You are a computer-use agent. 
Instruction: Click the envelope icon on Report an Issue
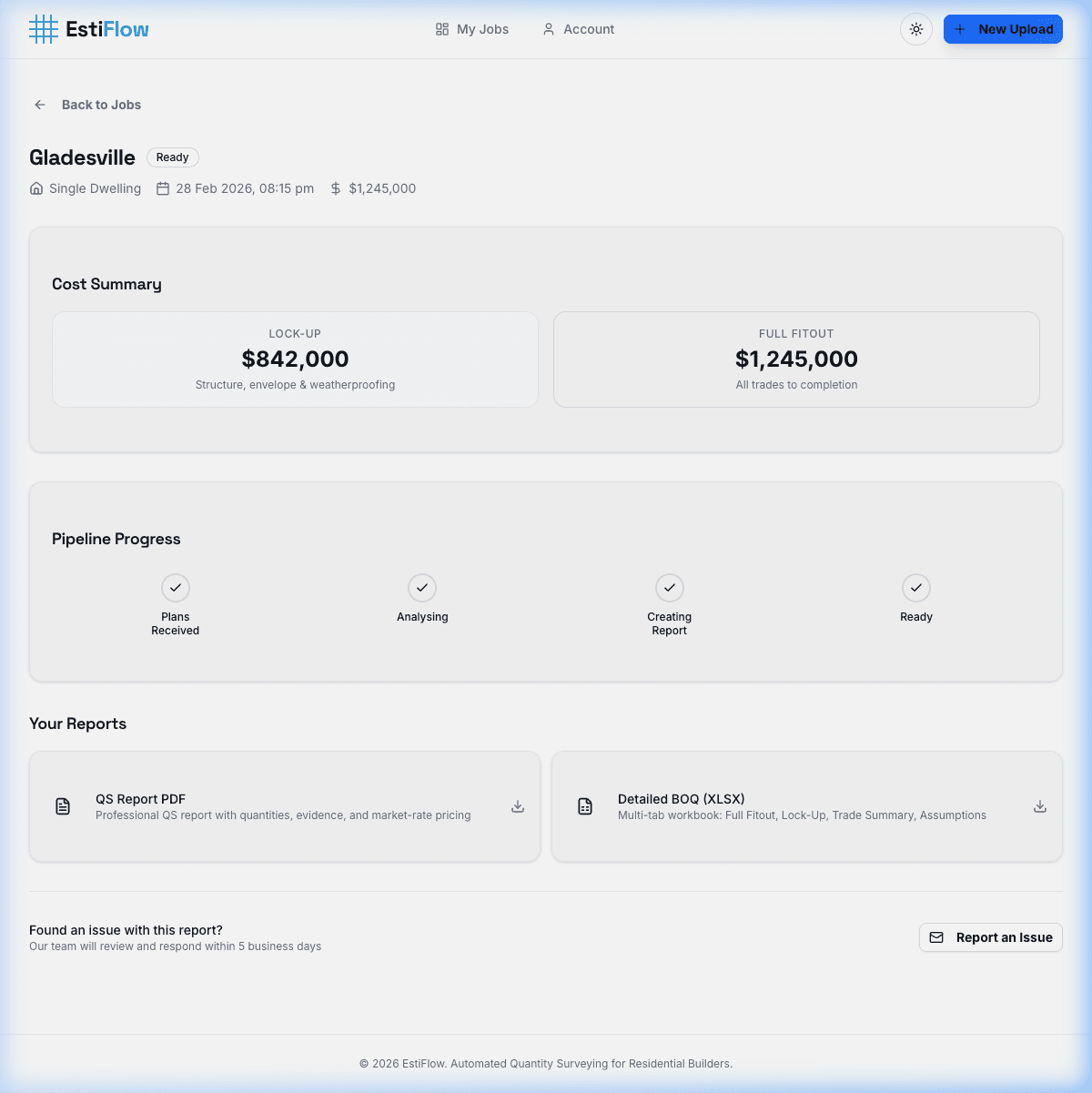[936, 937]
